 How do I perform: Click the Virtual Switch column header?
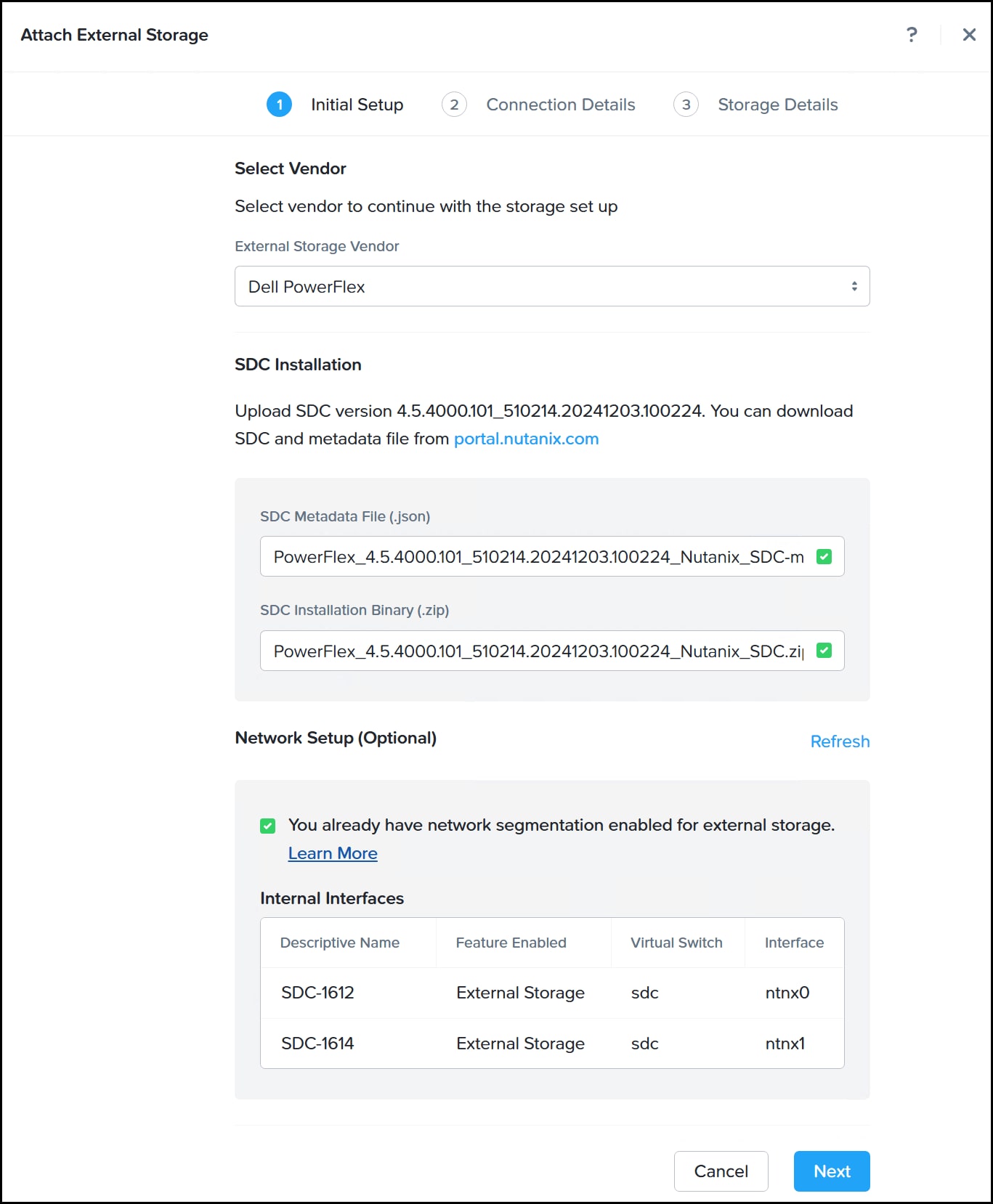point(676,943)
